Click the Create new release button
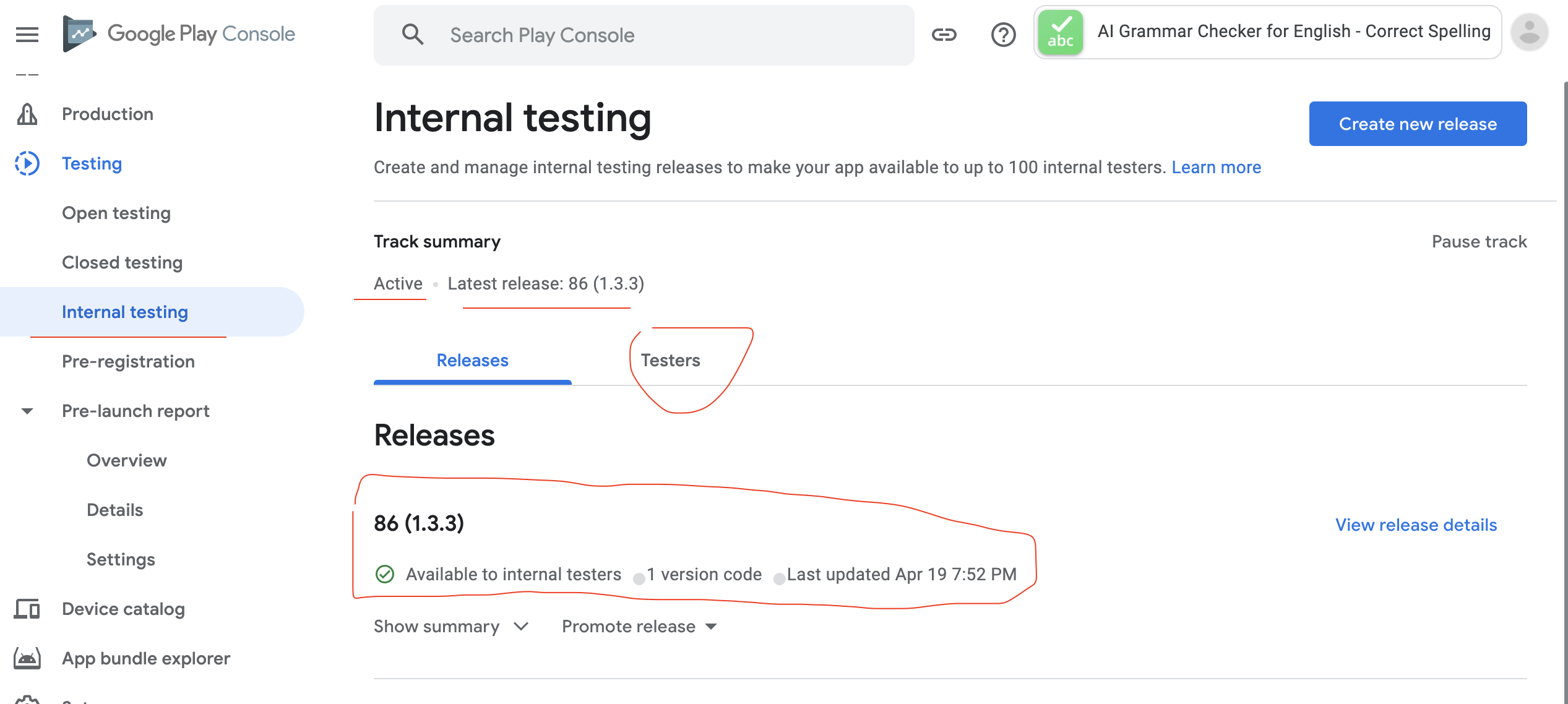 coord(1418,123)
